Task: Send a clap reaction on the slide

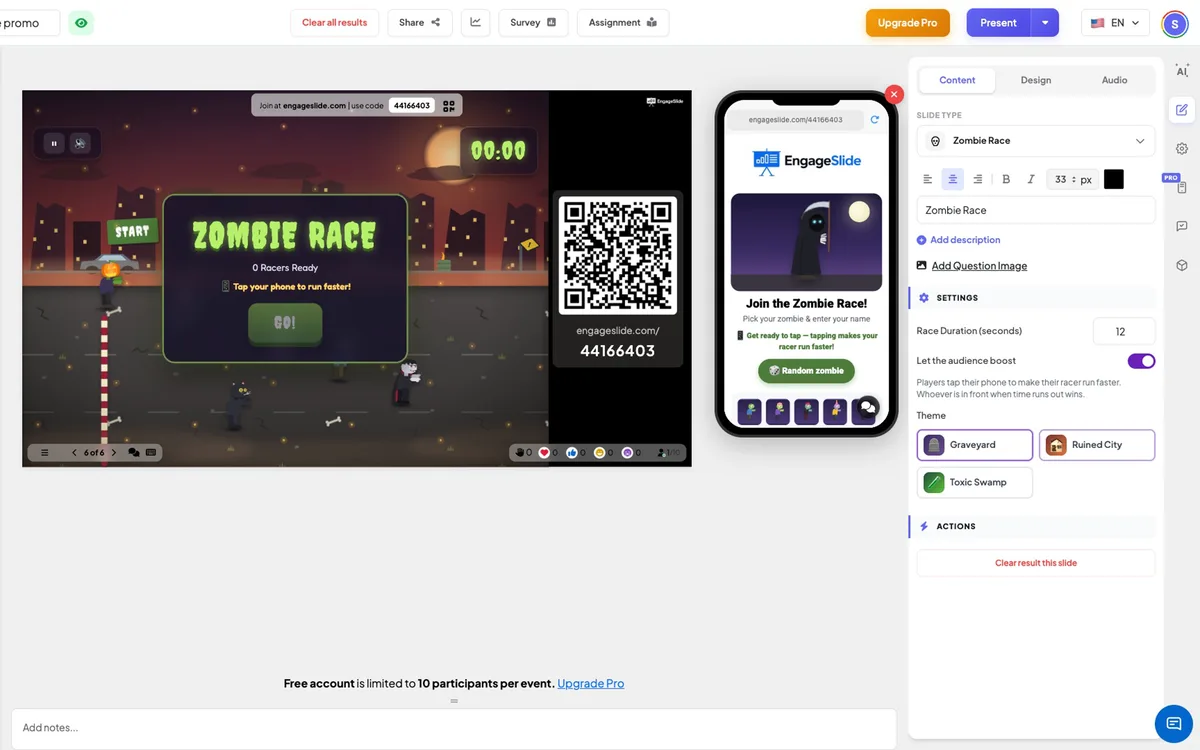Action: (x=522, y=453)
